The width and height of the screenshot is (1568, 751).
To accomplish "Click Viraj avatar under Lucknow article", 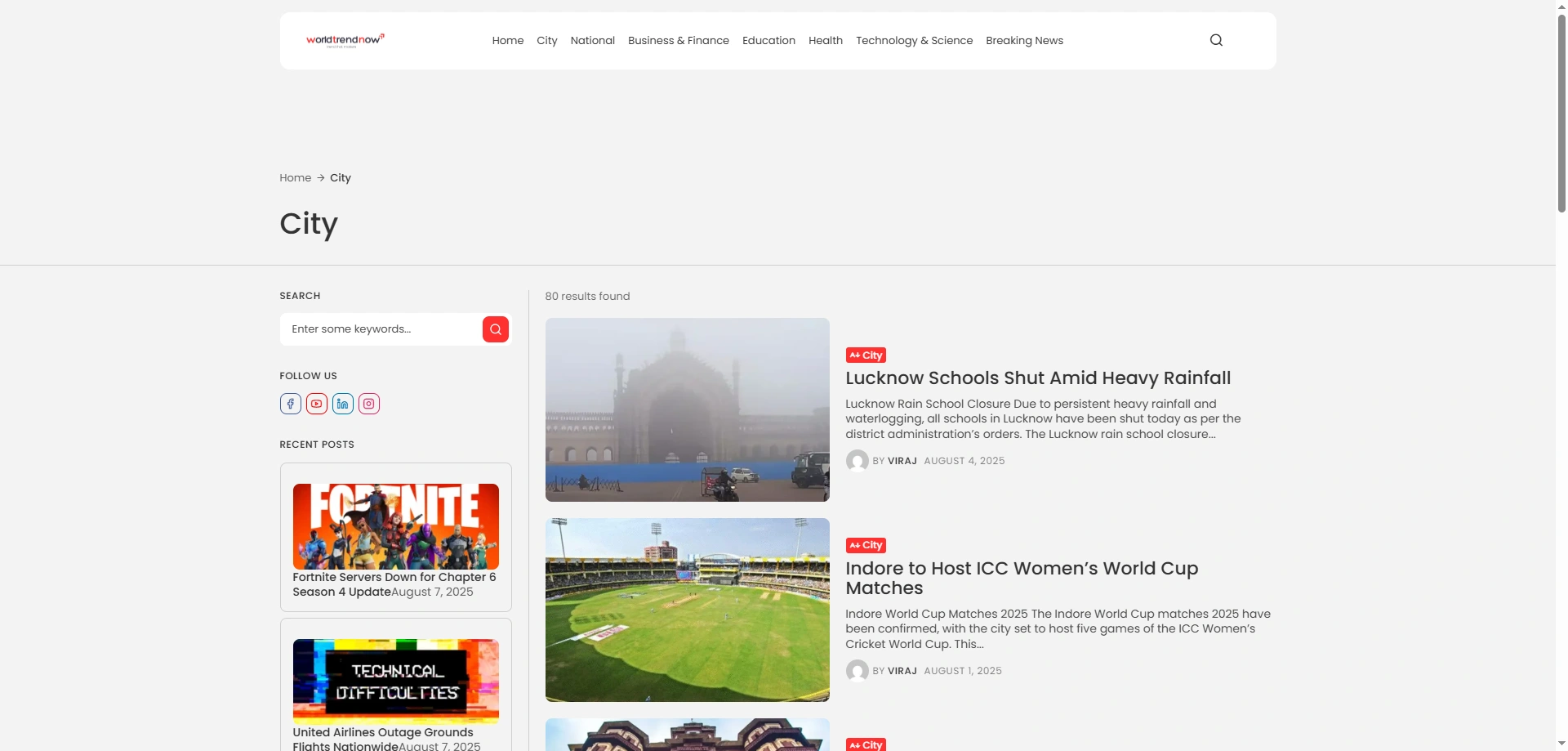I will (857, 461).
